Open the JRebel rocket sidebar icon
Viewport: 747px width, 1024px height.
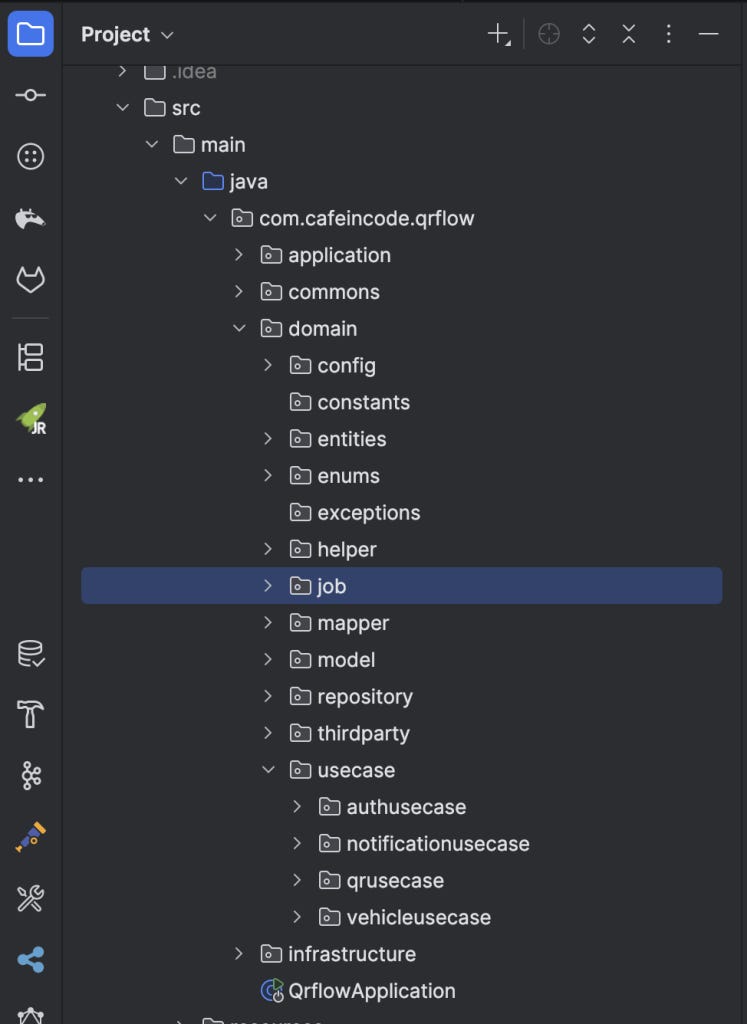tap(31, 419)
